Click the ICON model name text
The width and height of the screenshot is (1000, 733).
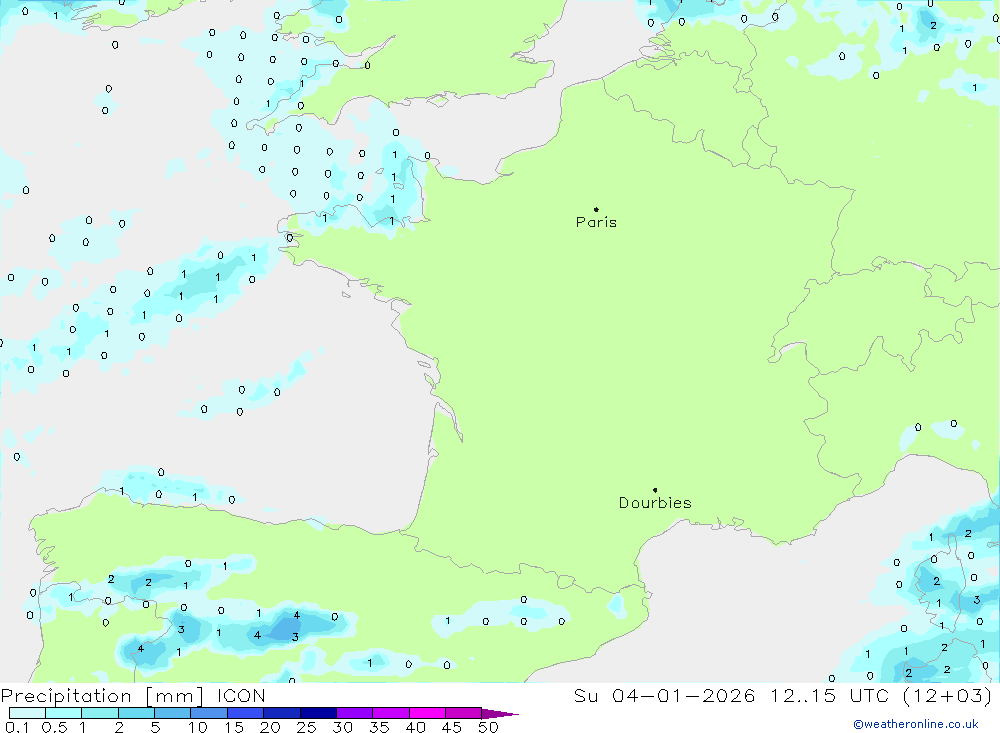241,695
